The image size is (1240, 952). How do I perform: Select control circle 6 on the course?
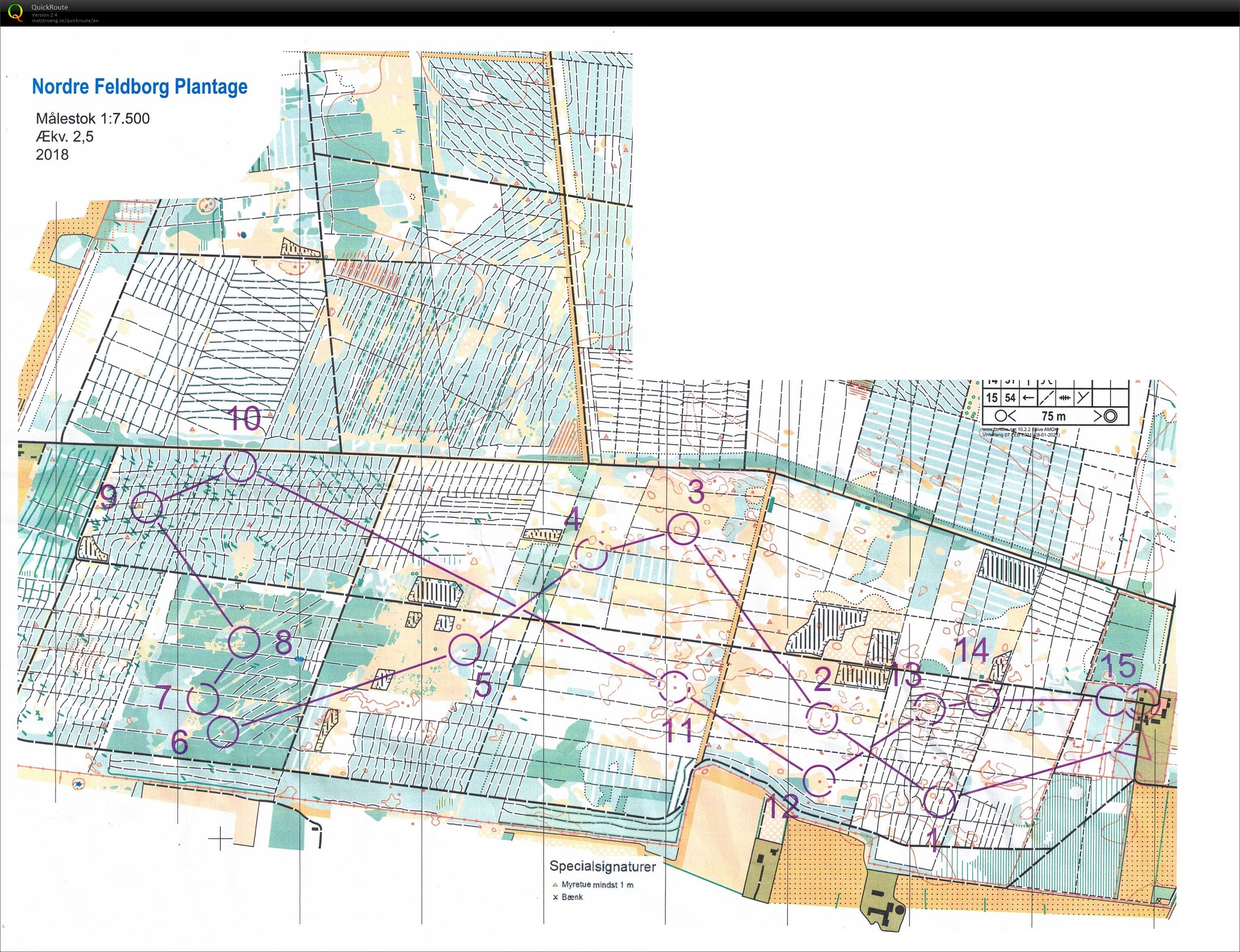tap(223, 732)
